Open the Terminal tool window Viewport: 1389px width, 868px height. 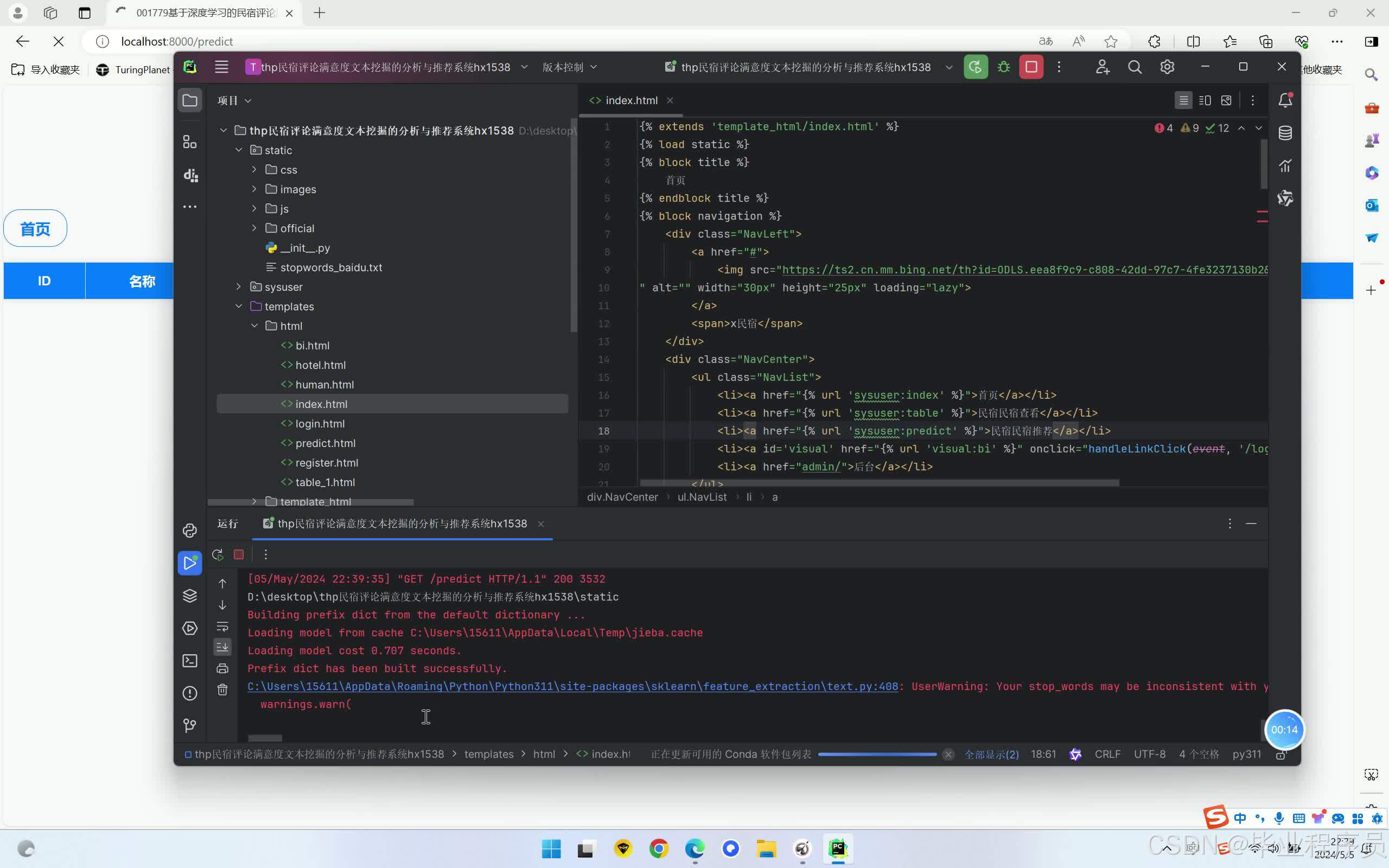click(x=190, y=661)
